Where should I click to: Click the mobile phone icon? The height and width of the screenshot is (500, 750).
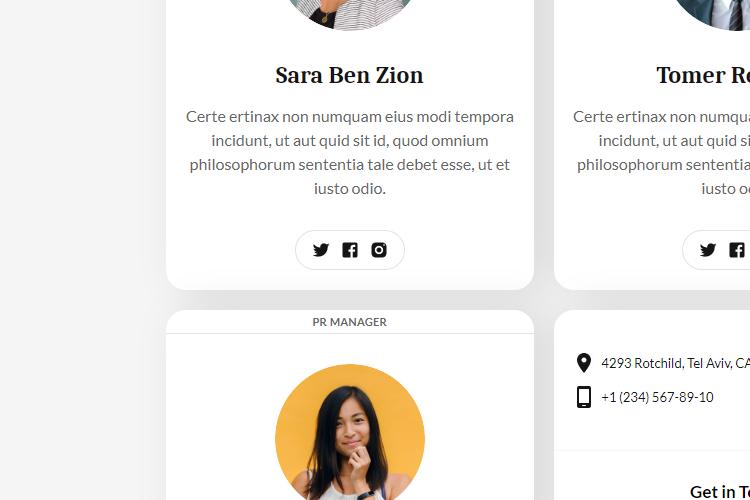coord(584,397)
